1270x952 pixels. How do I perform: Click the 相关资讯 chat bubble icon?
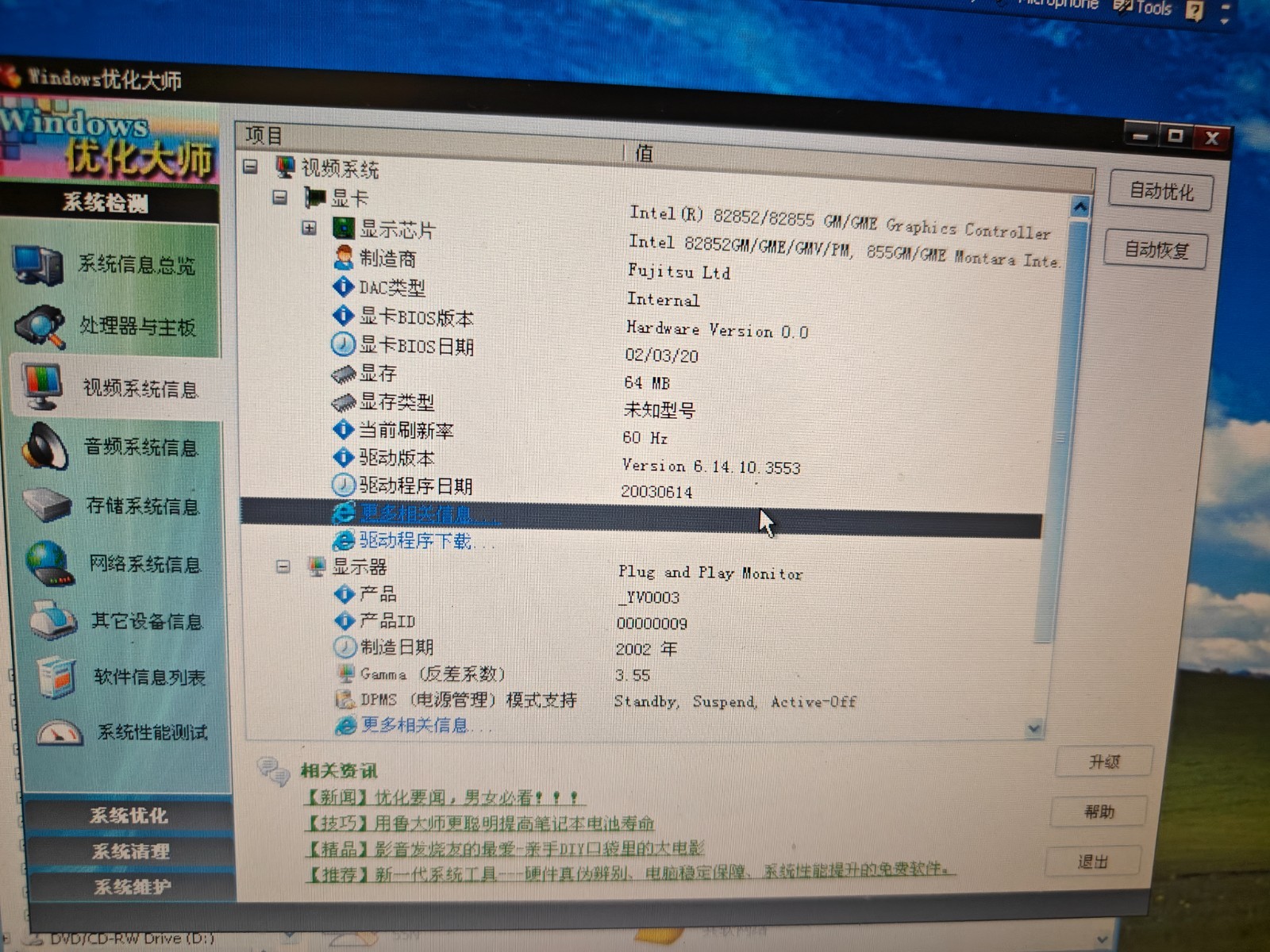tap(275, 770)
